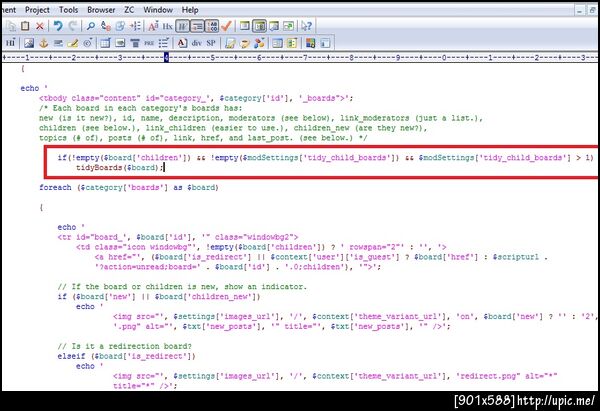The height and width of the screenshot is (411, 600).
Task: Click the Set Font icon
Action: [153, 26]
